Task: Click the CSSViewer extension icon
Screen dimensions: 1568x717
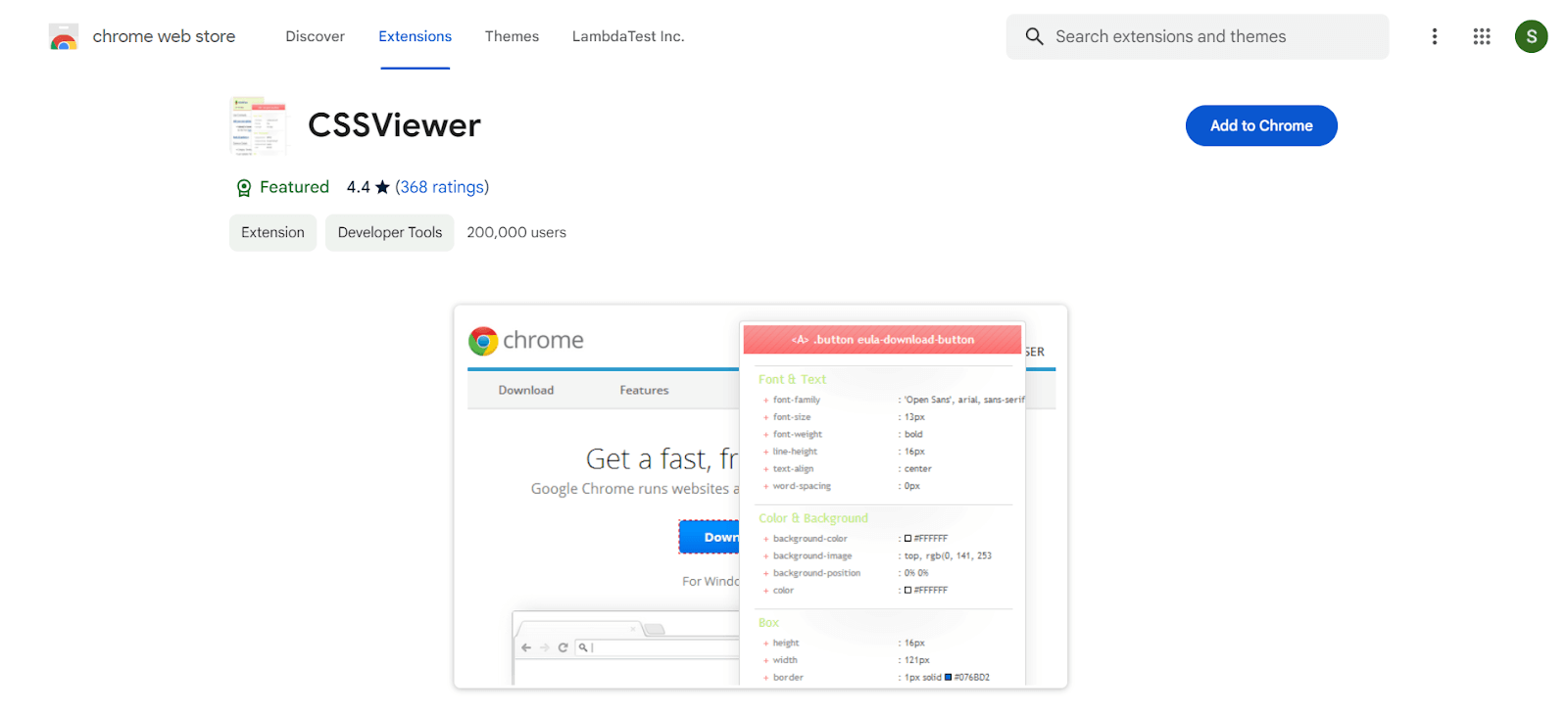Action: point(258,125)
